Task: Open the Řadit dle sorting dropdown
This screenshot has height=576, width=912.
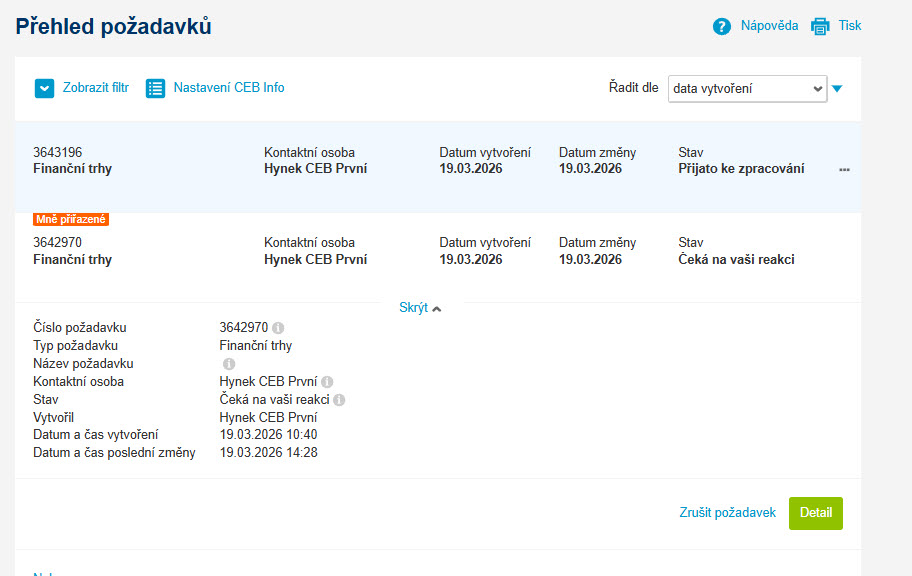Action: pos(747,89)
